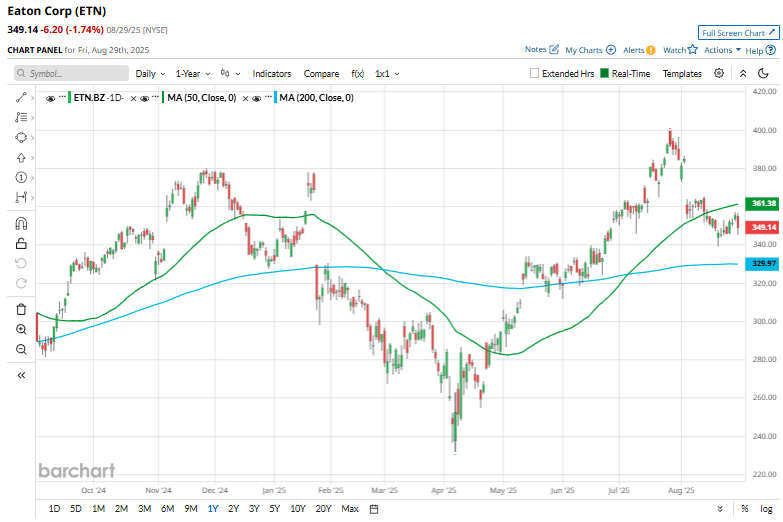783x522 pixels.
Task: Toggle the magnet snap mode
Action: (21, 223)
